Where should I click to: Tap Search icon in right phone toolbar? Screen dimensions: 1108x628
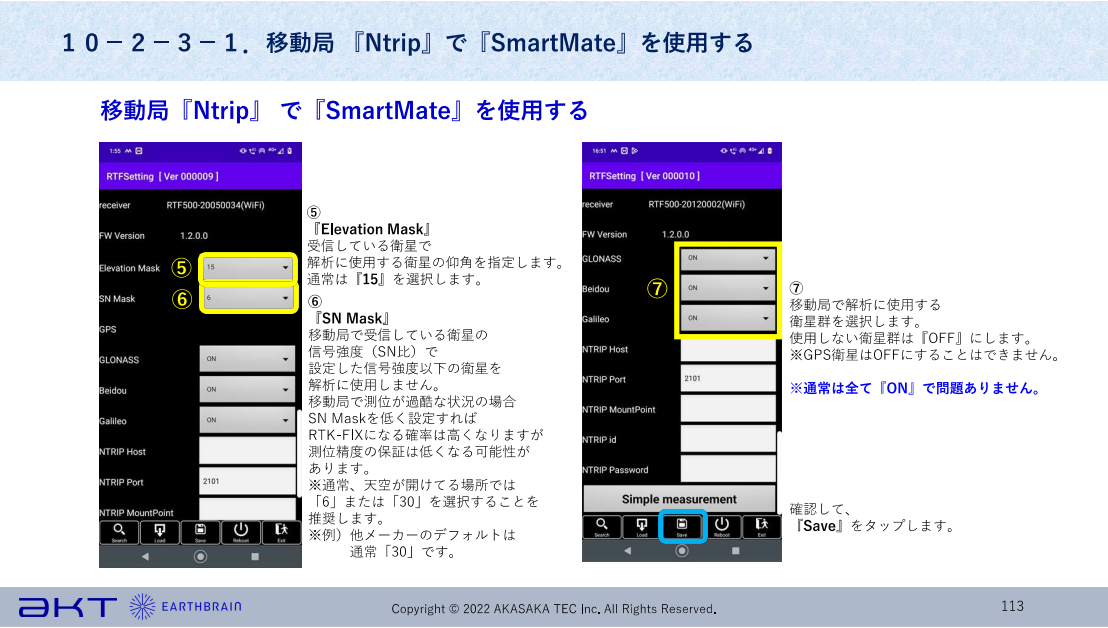pos(601,526)
